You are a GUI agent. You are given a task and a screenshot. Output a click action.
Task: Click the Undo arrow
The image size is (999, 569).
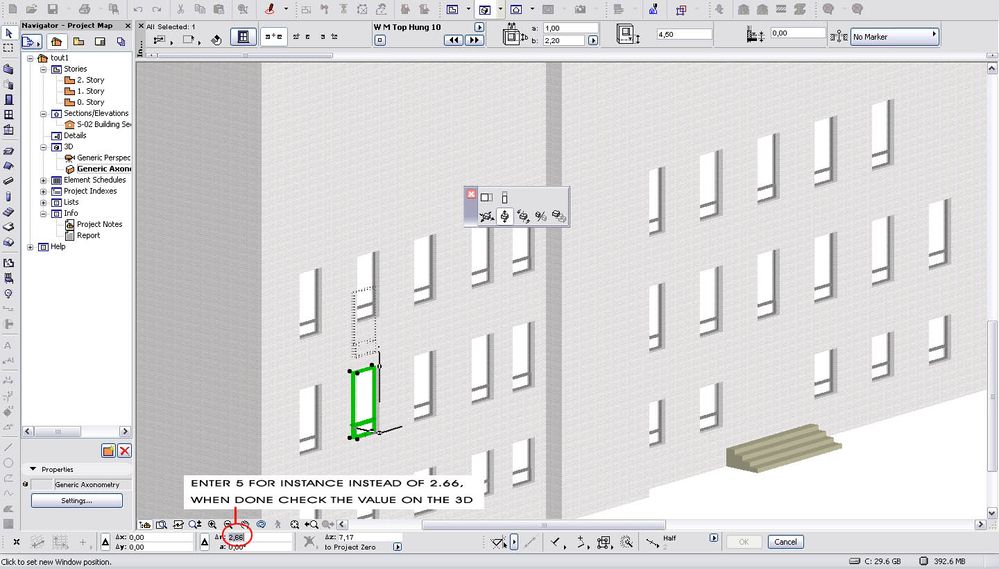click(138, 9)
